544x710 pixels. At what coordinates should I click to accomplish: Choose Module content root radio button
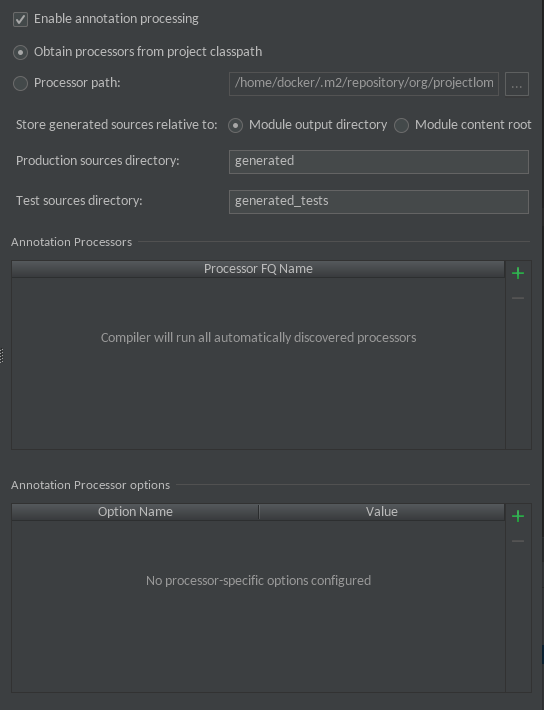[401, 125]
